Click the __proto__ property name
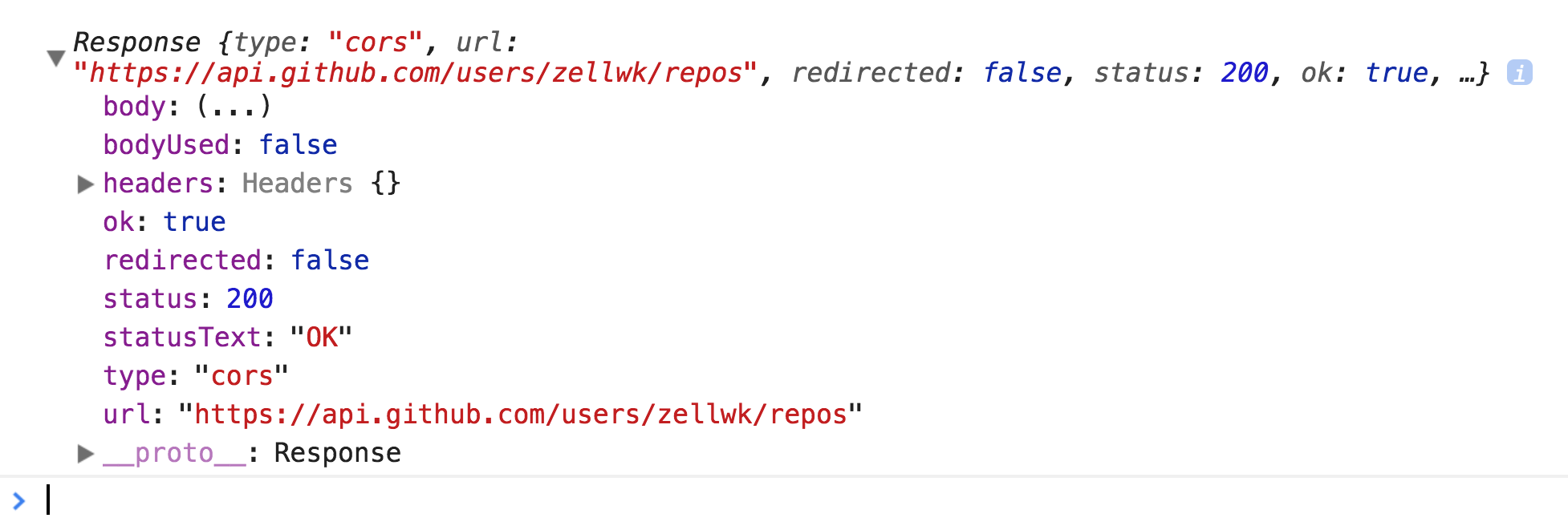 tap(174, 453)
